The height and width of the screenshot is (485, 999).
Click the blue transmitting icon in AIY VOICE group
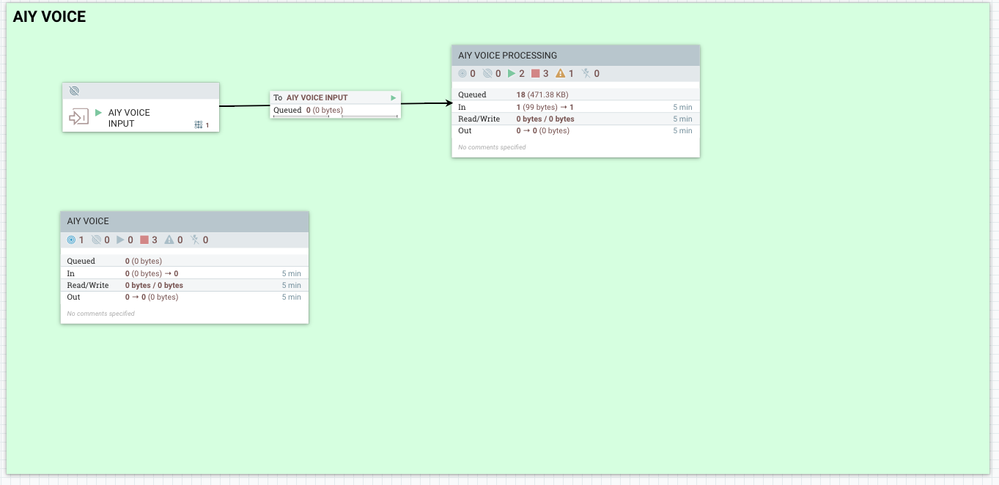71,240
